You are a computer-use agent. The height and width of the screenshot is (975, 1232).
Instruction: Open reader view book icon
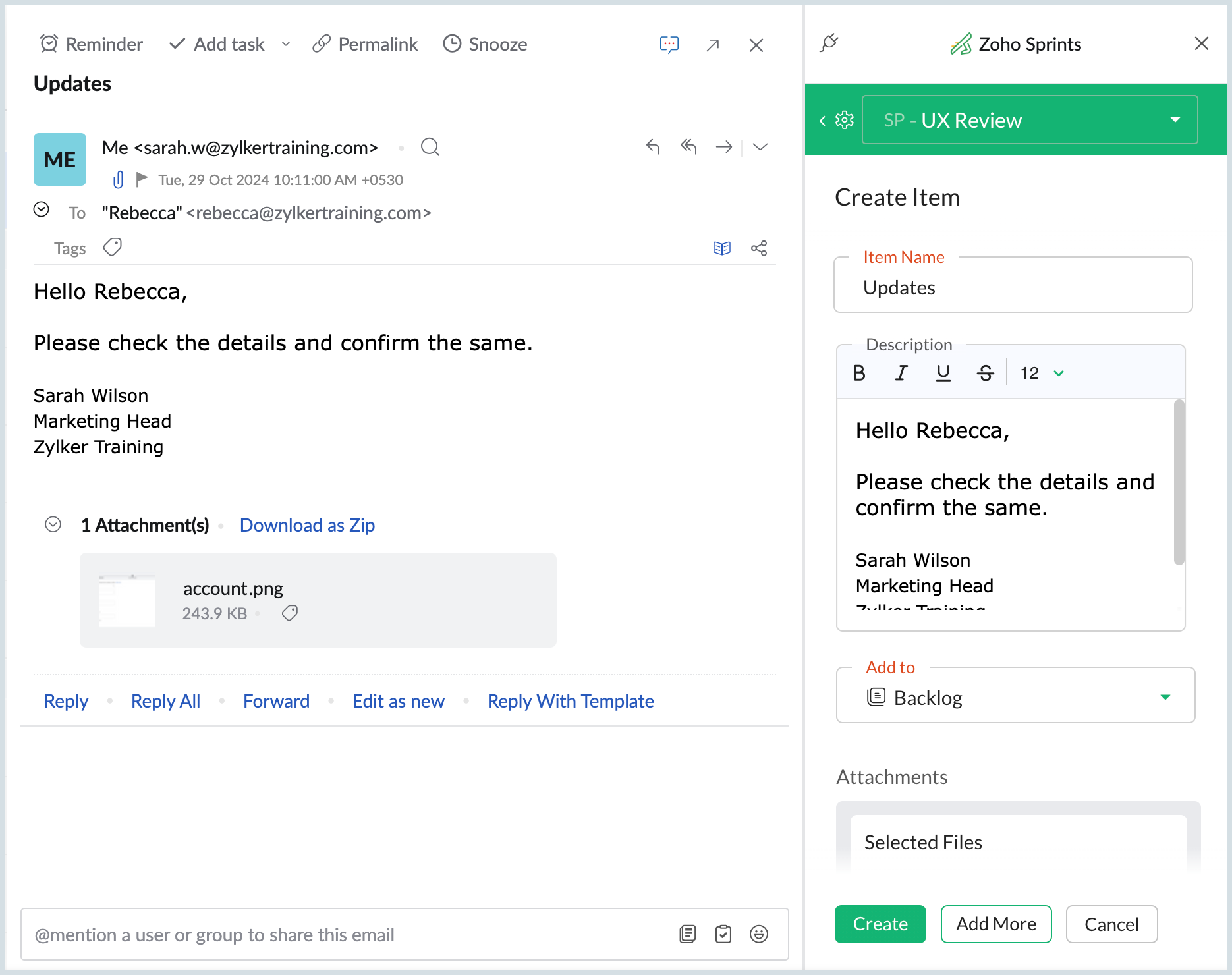pos(722,248)
